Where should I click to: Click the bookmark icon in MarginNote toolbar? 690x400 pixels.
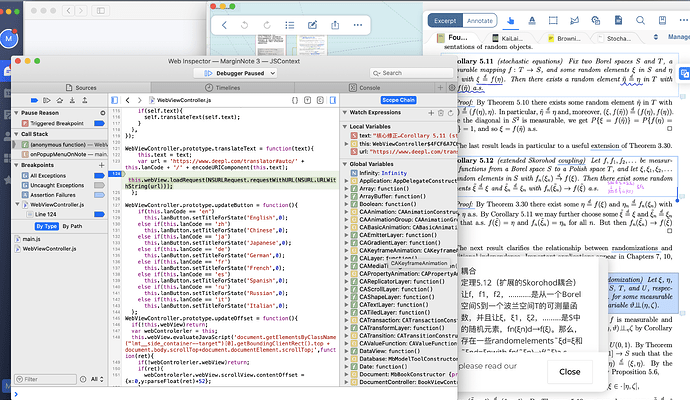pyautogui.click(x=662, y=20)
